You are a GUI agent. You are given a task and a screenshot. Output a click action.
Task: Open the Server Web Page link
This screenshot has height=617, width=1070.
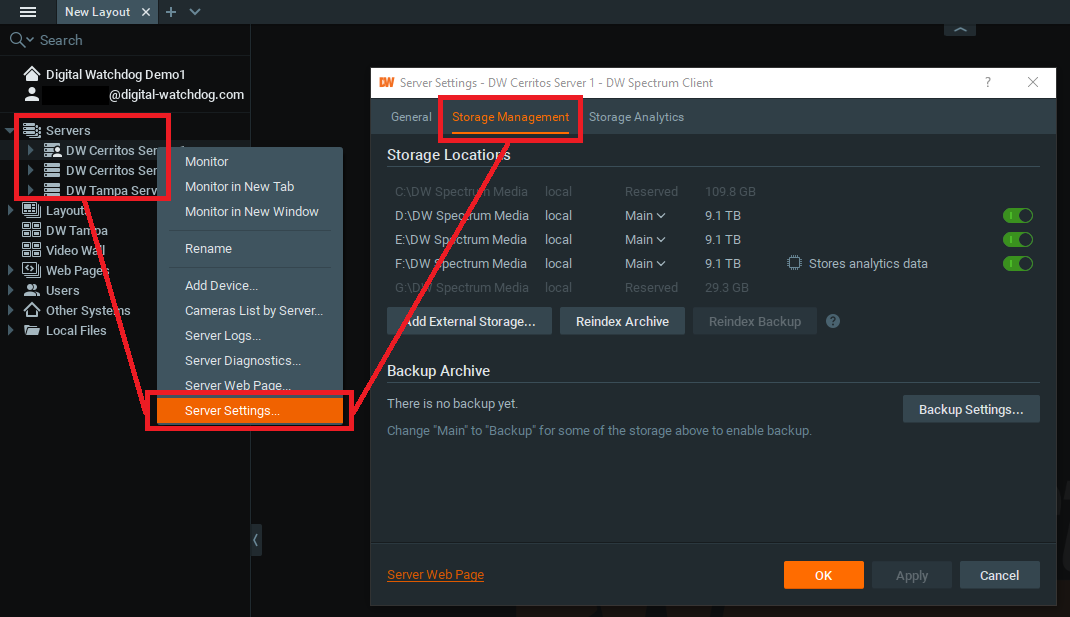[x=435, y=575]
